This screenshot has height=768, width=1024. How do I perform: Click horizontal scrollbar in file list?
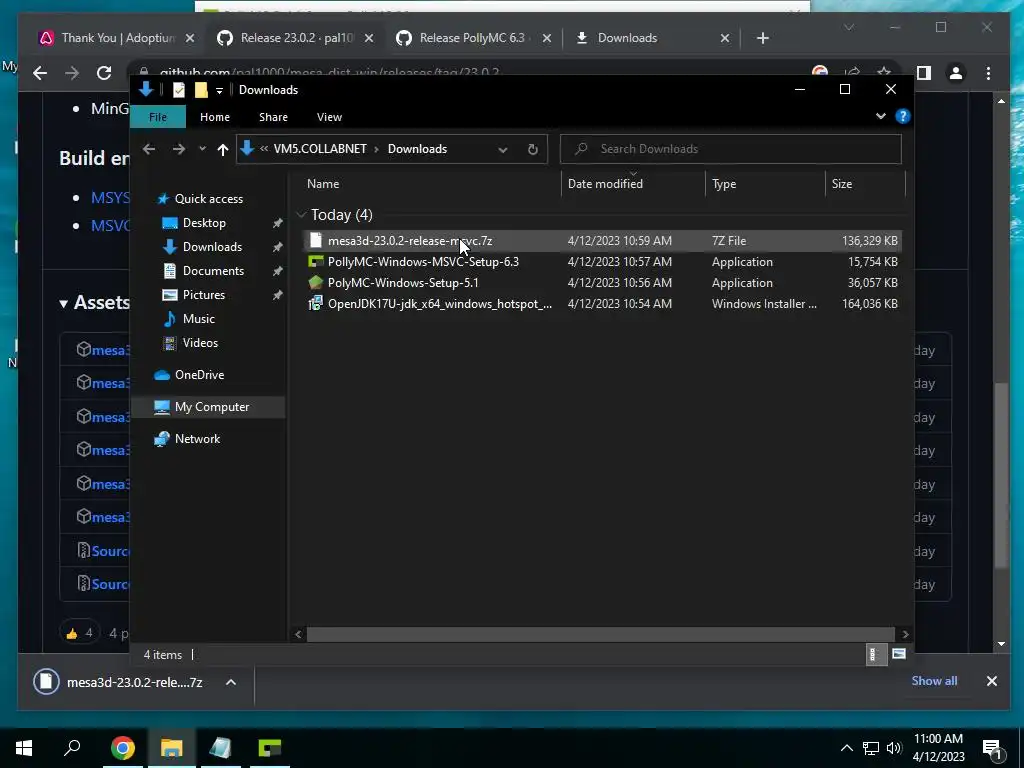[600, 634]
